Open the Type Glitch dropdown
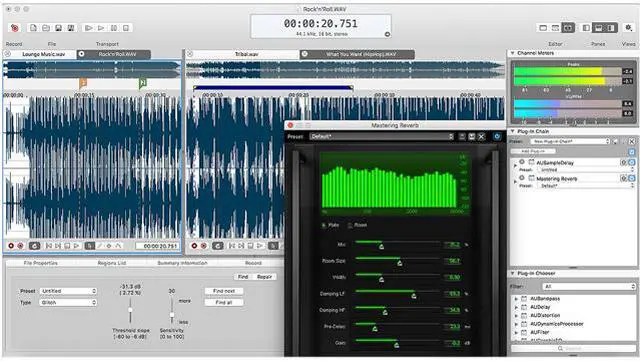This screenshot has height=361, width=640. tap(68, 303)
